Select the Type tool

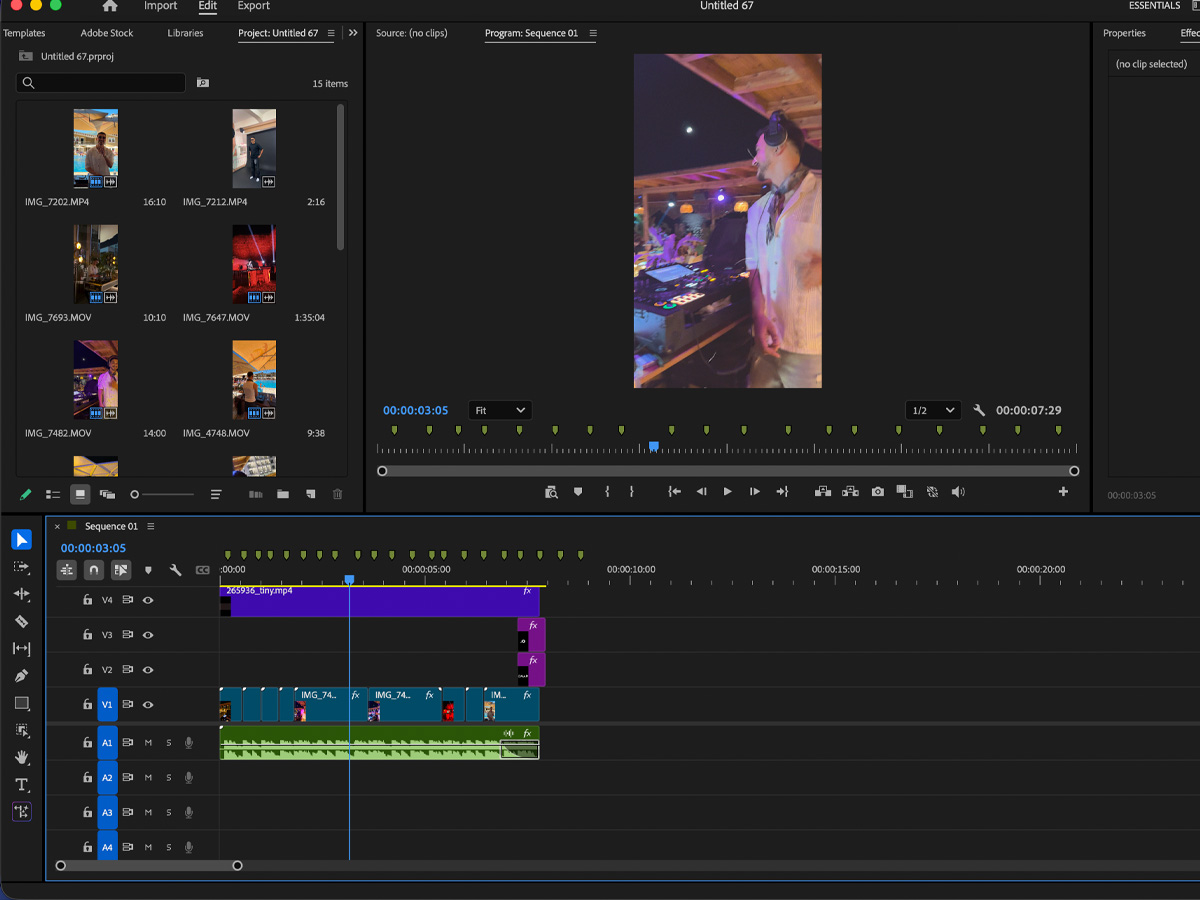tap(21, 785)
